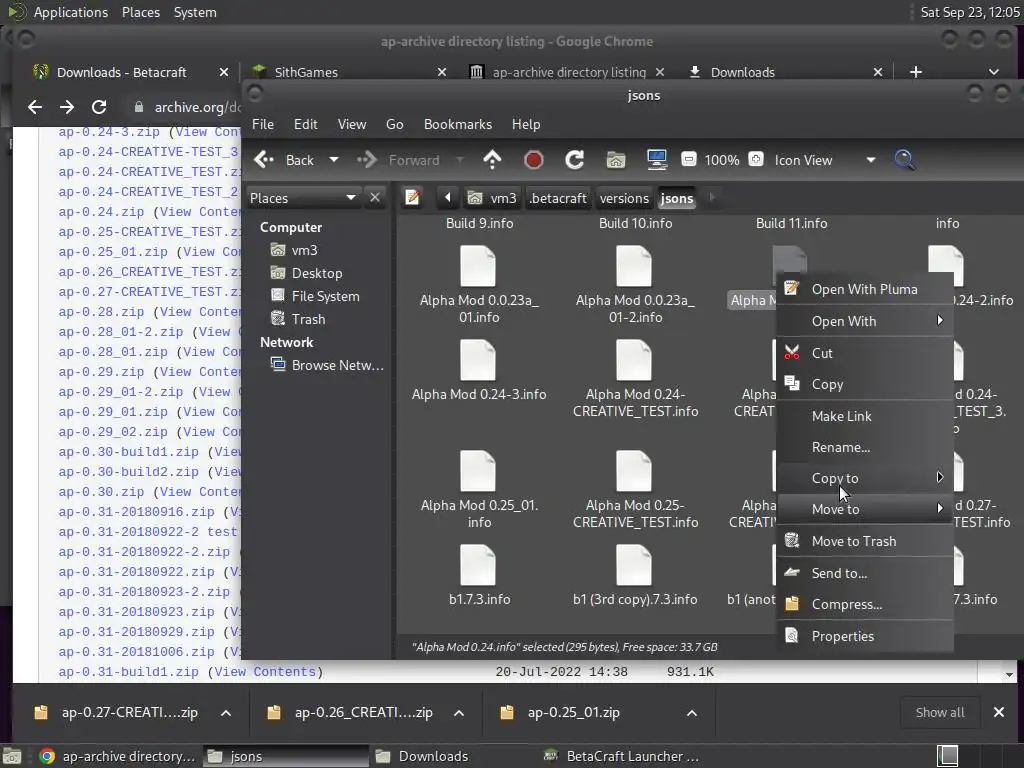Open the Edit menu
Image resolution: width=1024 pixels, height=768 pixels.
[x=306, y=124]
